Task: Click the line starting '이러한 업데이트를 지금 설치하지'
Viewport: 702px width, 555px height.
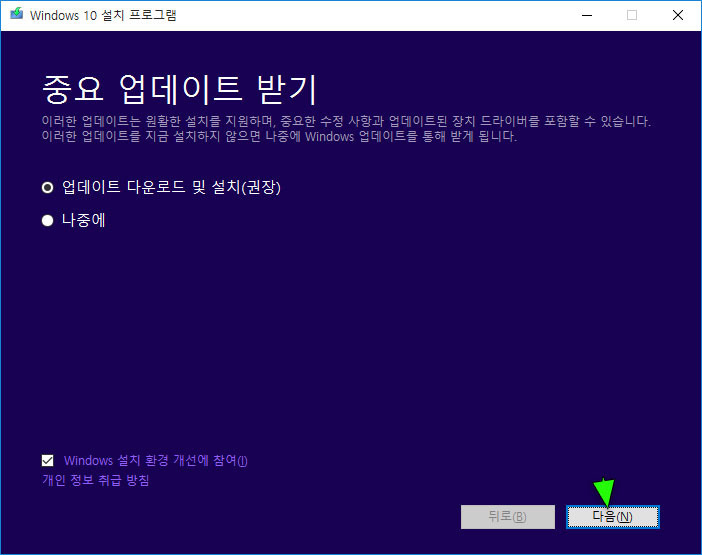Action: click(x=279, y=136)
